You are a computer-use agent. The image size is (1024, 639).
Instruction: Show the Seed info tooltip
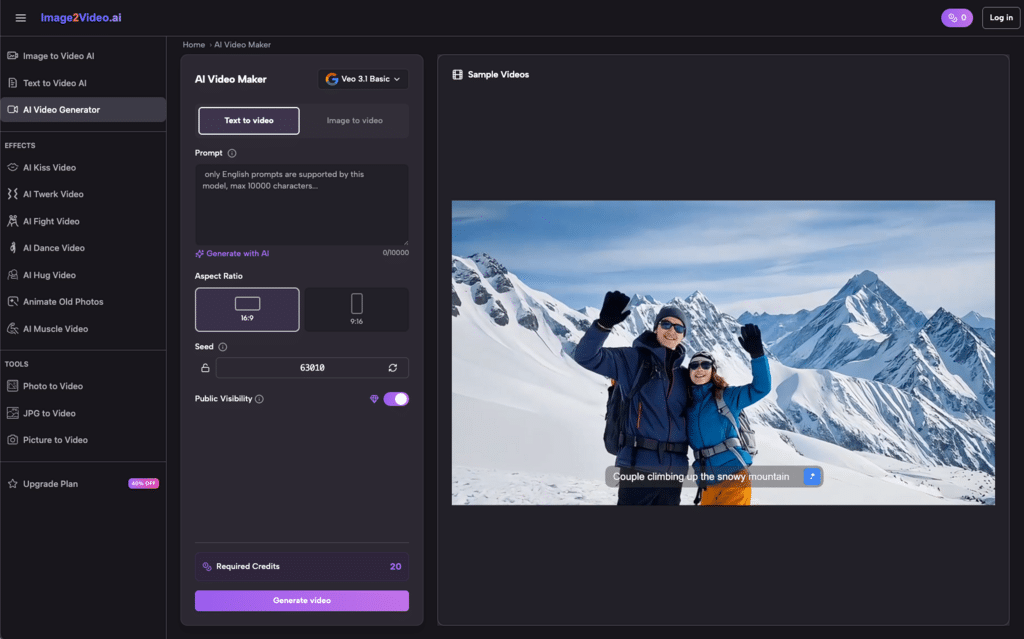pyautogui.click(x=223, y=345)
